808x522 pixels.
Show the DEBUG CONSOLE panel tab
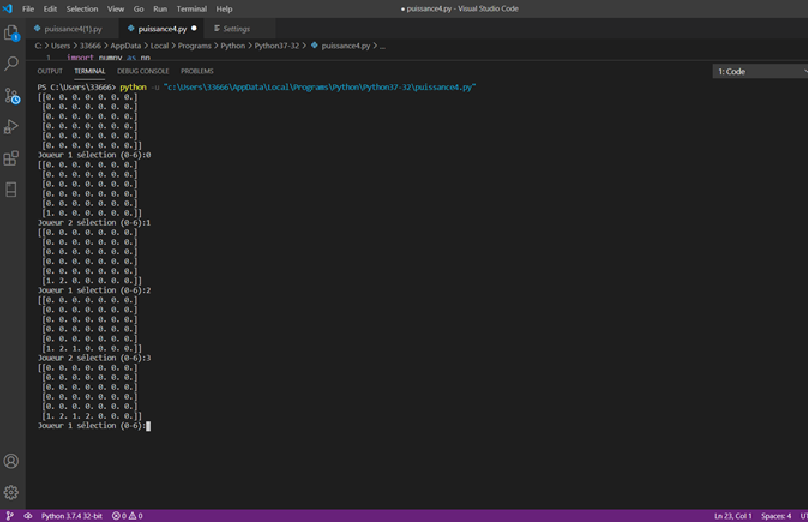click(143, 71)
